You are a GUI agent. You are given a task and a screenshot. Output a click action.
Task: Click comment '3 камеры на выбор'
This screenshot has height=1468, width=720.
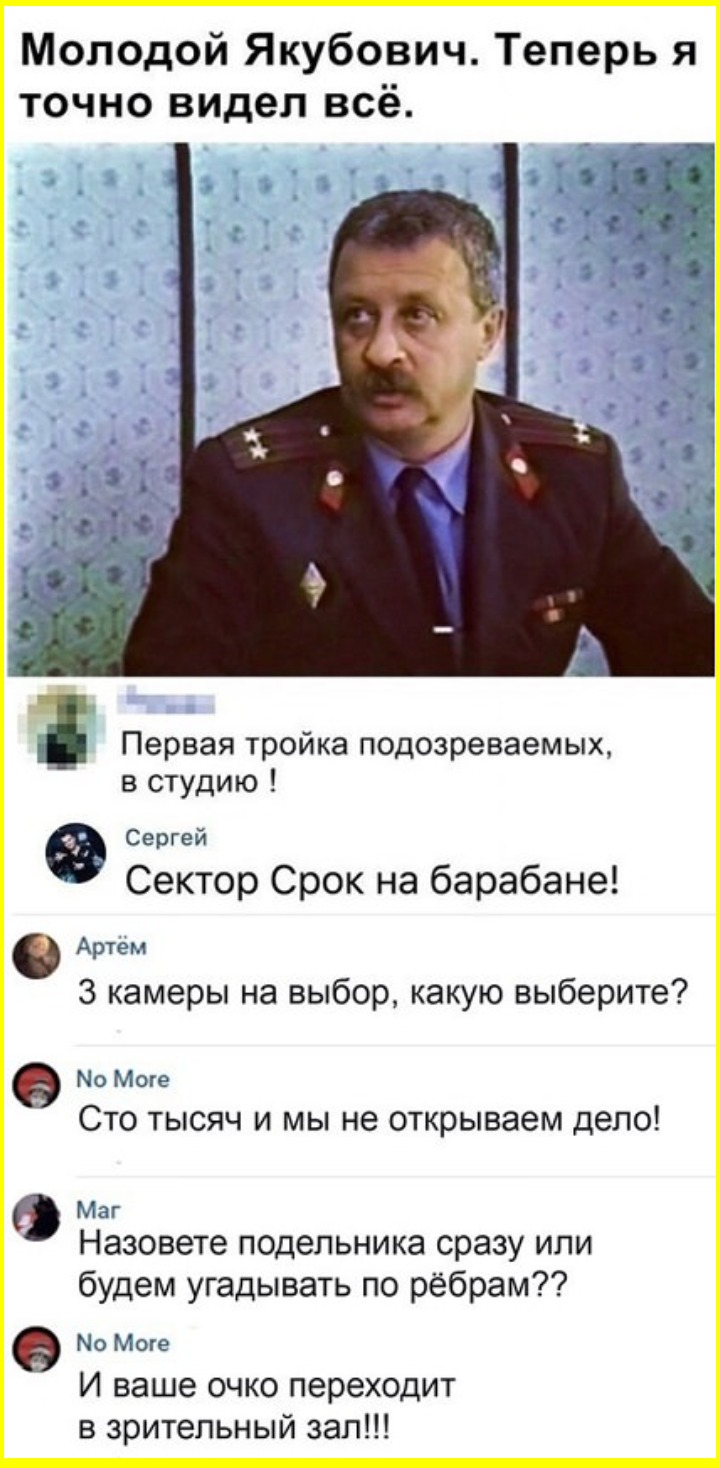tap(383, 995)
